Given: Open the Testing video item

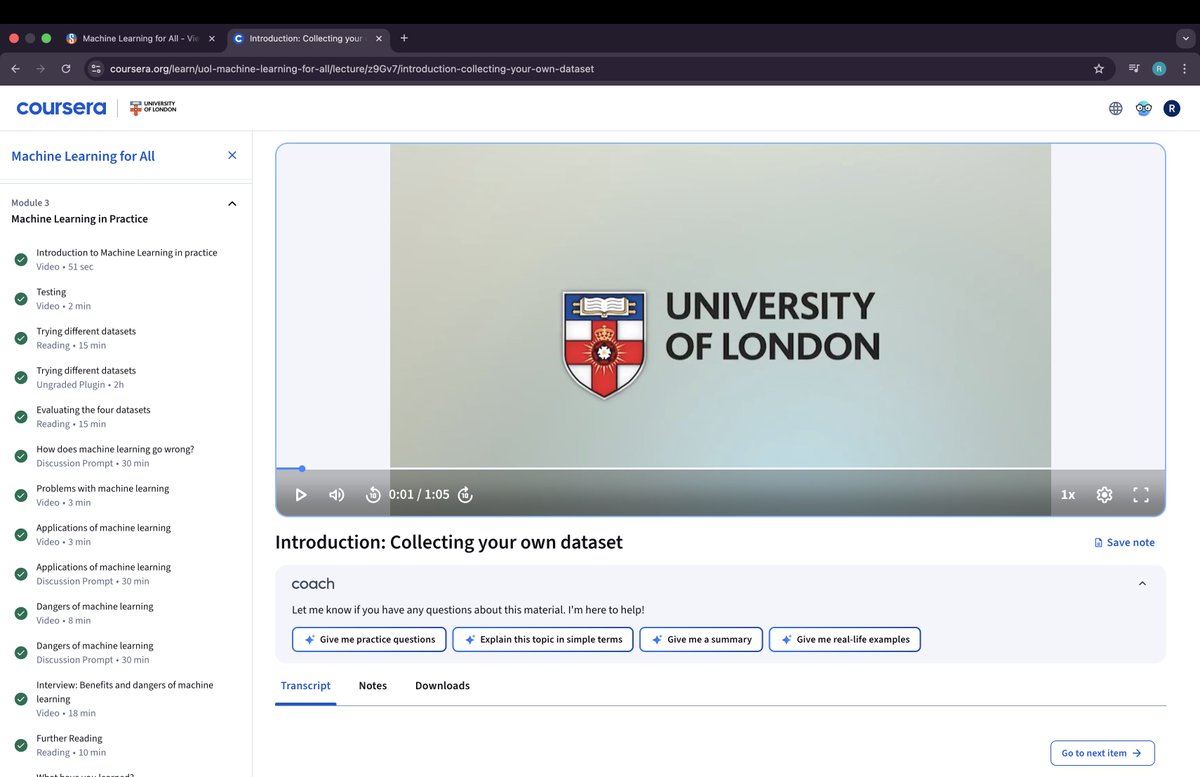Looking at the screenshot, I should tap(126, 299).
